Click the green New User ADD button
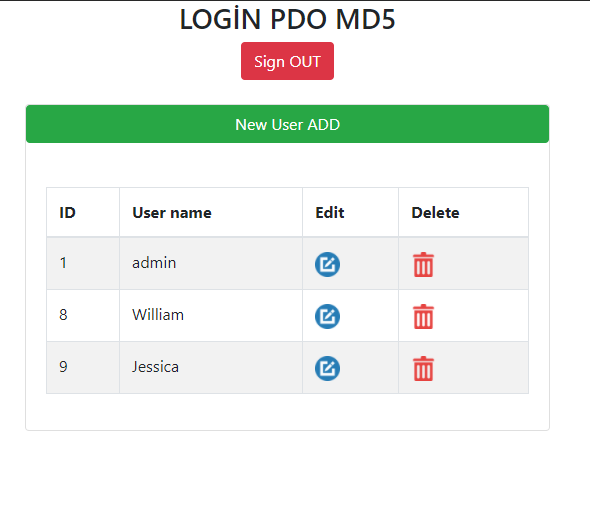Screen dimensions: 590x518 (x=287, y=124)
